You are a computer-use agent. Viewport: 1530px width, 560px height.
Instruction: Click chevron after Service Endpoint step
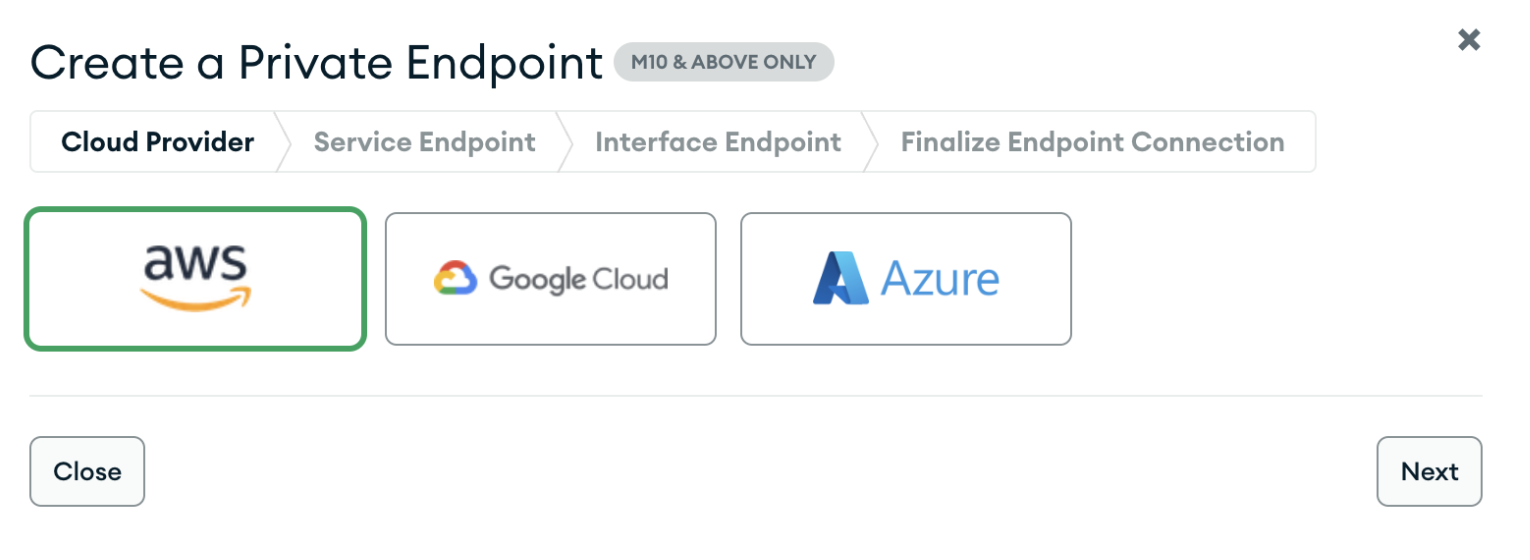pyautogui.click(x=565, y=142)
